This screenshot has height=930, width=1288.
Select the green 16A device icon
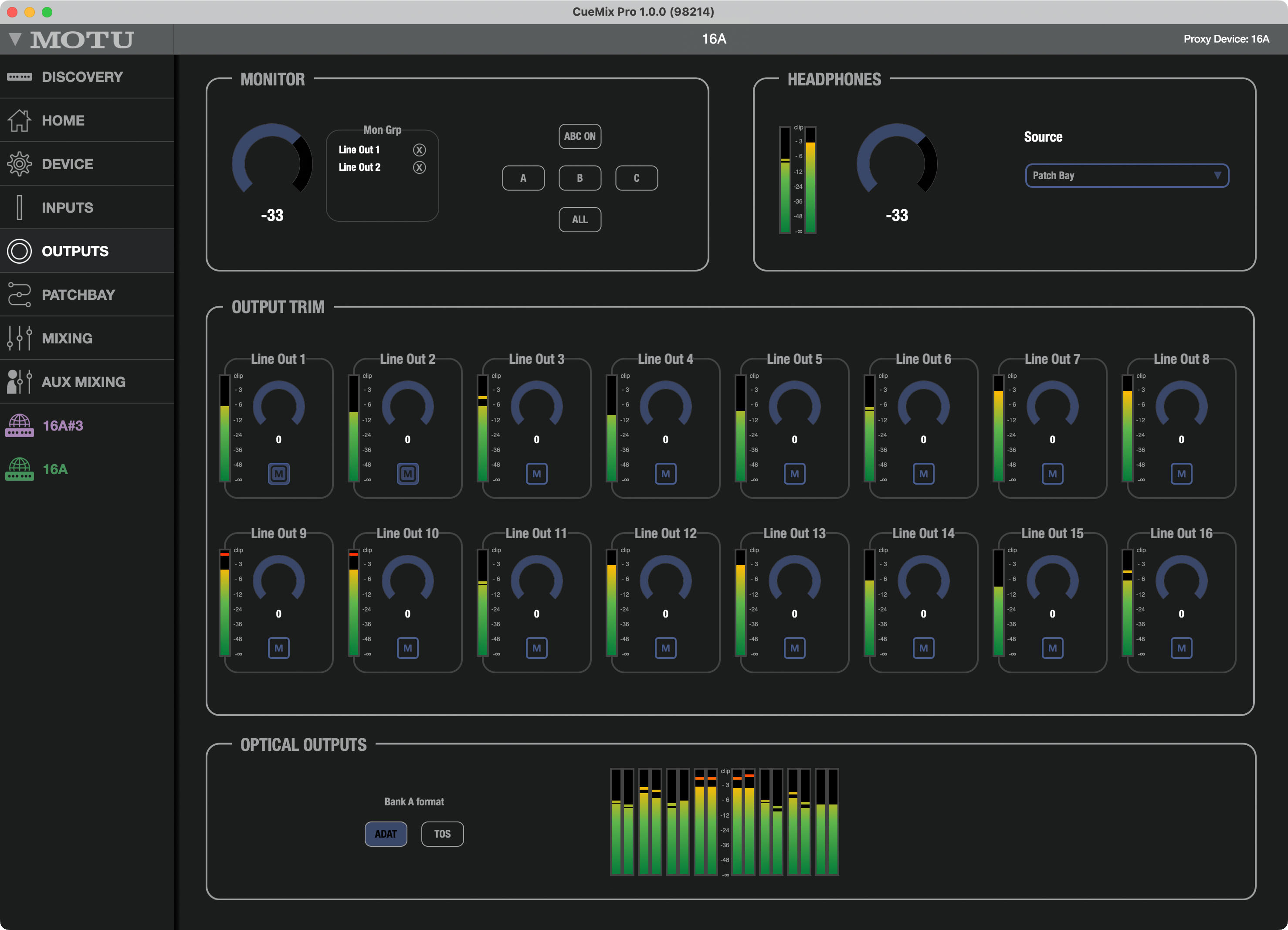pyautogui.click(x=19, y=469)
